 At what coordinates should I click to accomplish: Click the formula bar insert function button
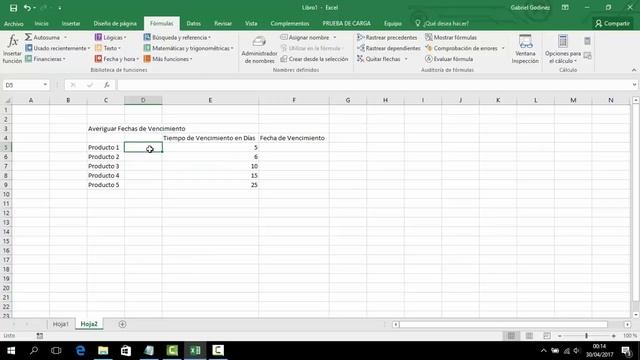coord(107,85)
